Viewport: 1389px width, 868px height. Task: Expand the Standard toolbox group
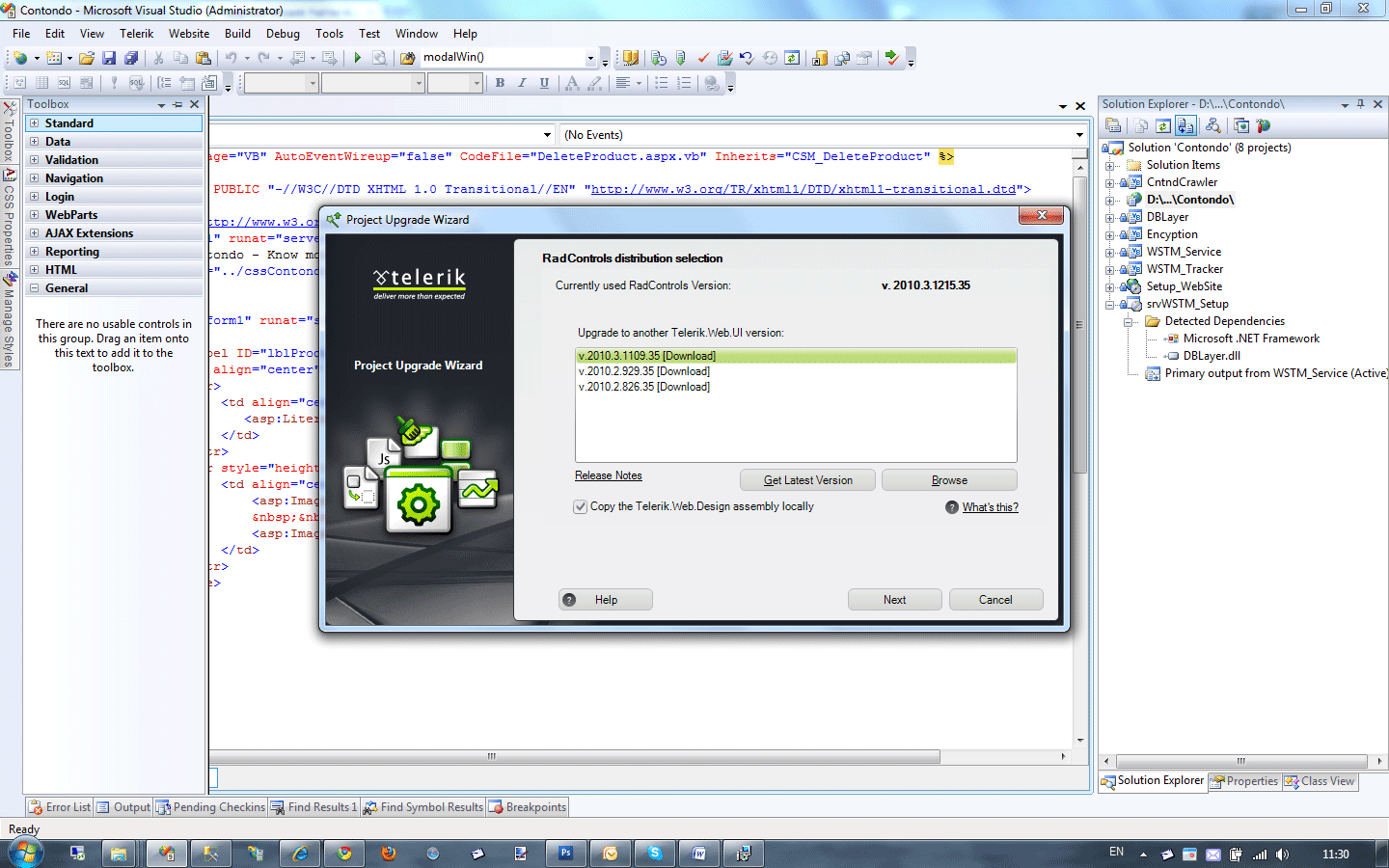tap(34, 123)
